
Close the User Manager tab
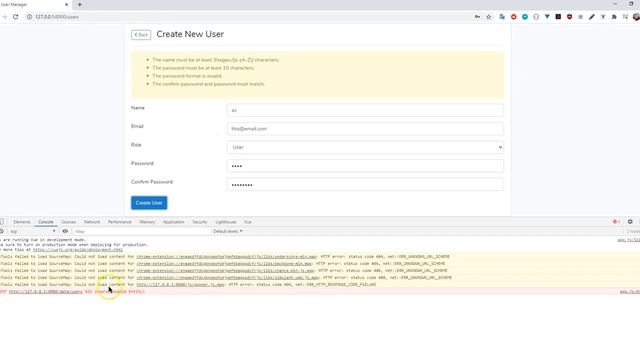[67, 4]
